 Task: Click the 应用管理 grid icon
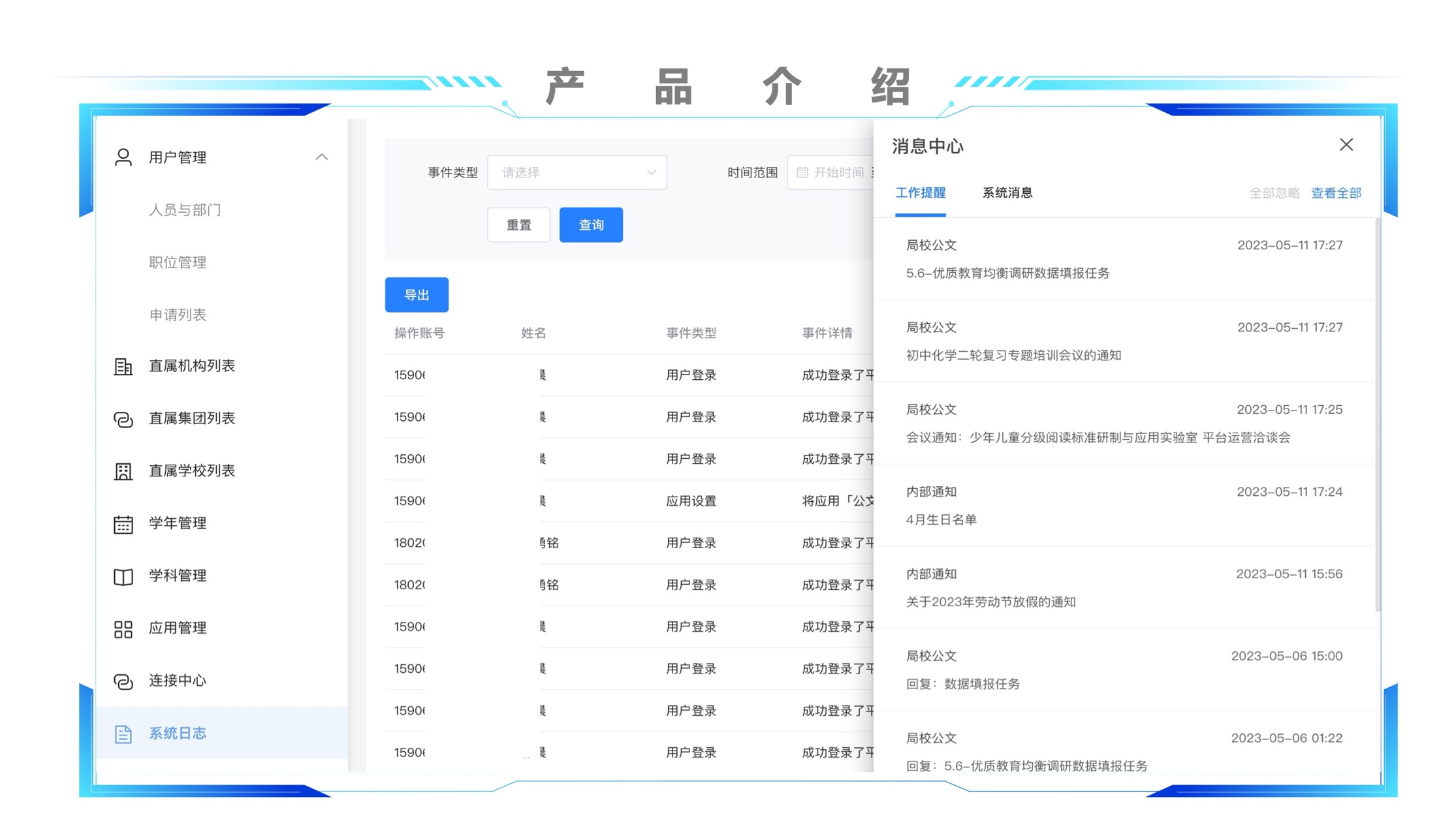(x=123, y=628)
